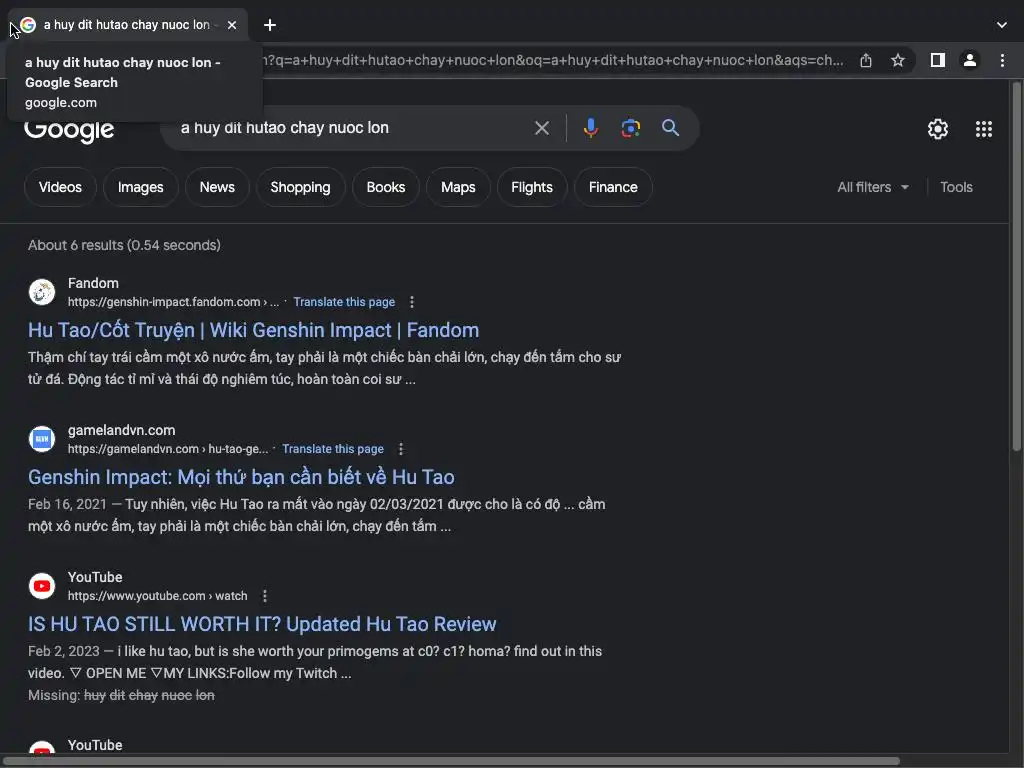Screen dimensions: 1024x768
Task: Open the search Tools options
Action: coord(956,187)
